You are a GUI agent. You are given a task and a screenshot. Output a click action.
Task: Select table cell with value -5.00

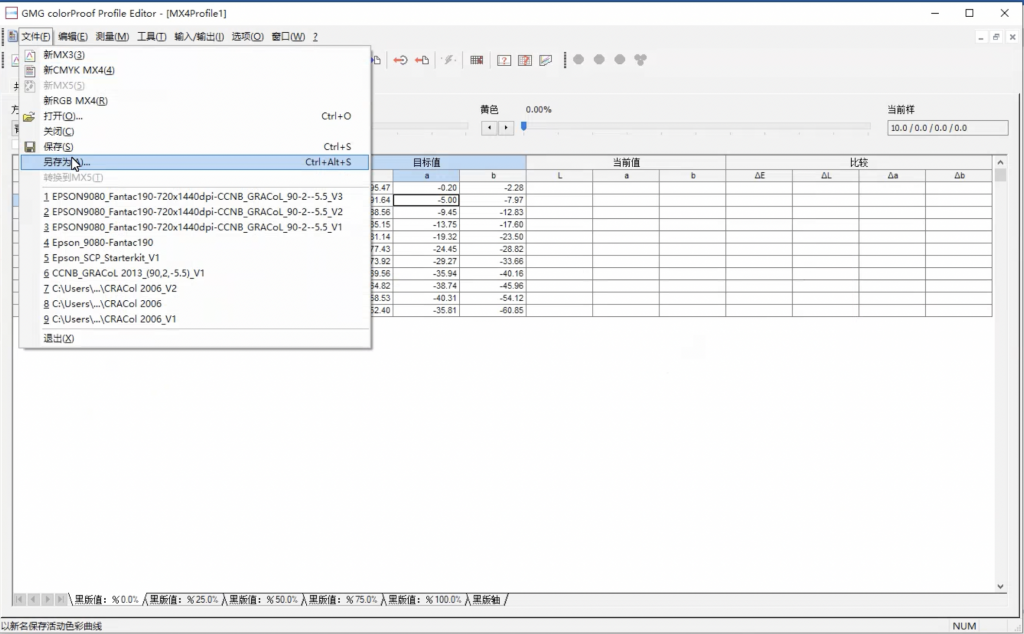[x=426, y=200]
